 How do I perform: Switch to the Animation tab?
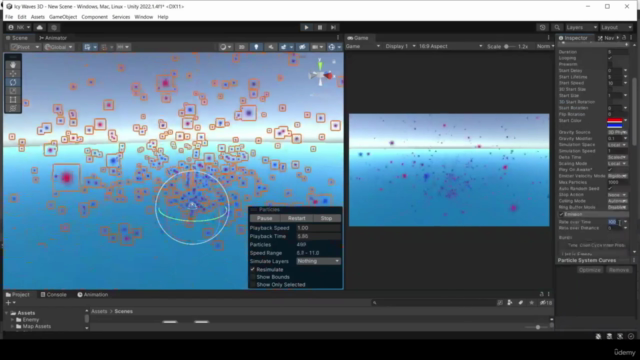click(x=93, y=294)
